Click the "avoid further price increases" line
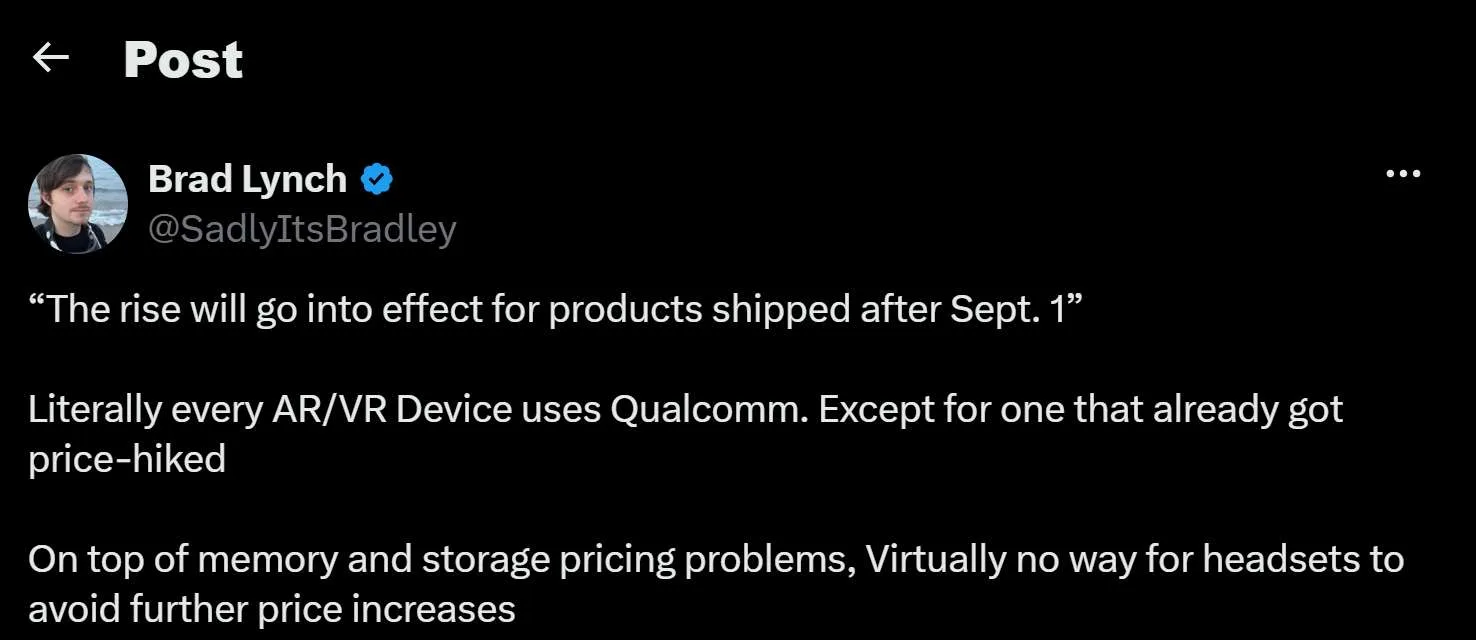1476x640 pixels. pos(272,609)
